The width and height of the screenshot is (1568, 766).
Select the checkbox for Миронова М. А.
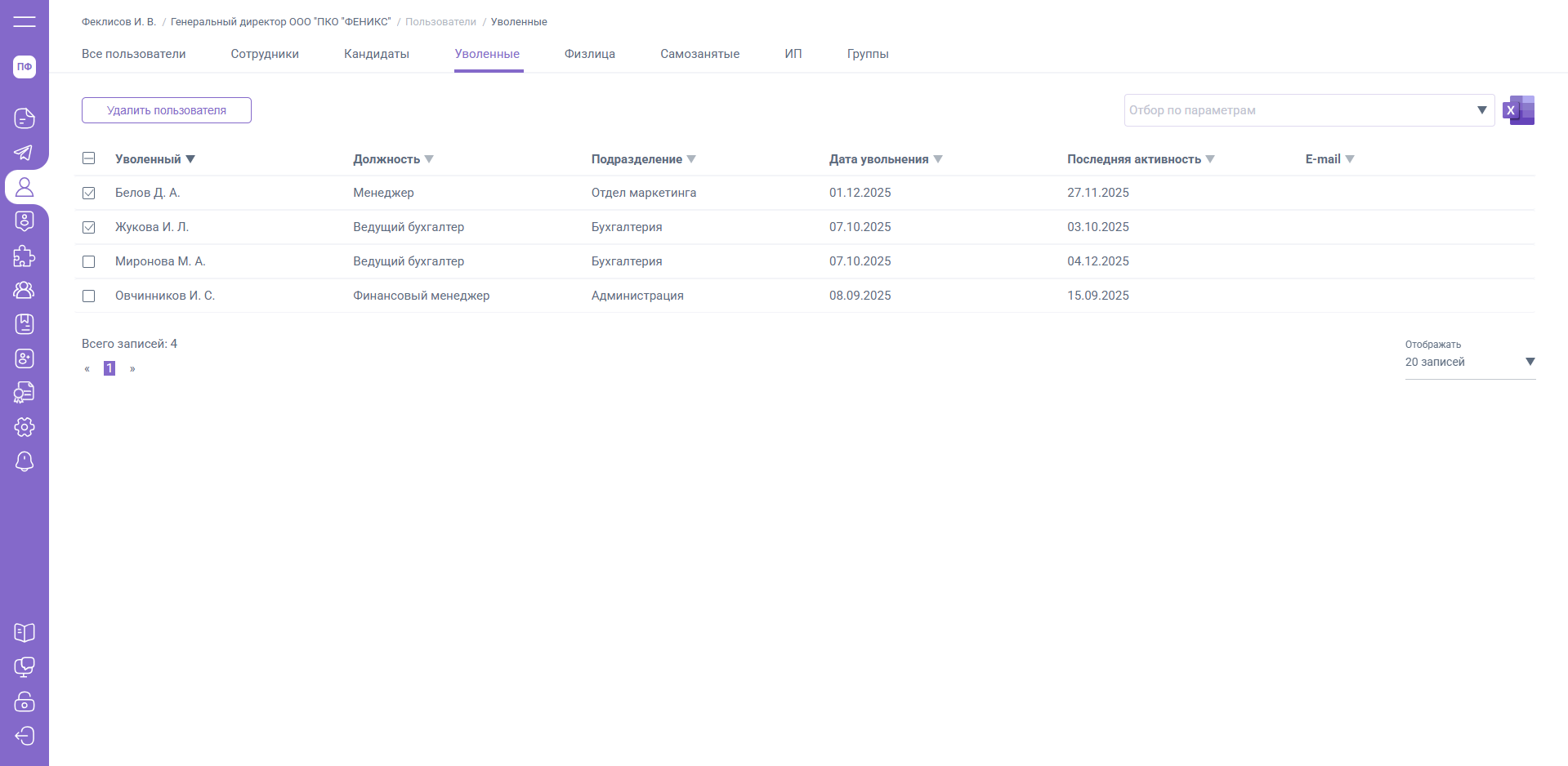[89, 262]
